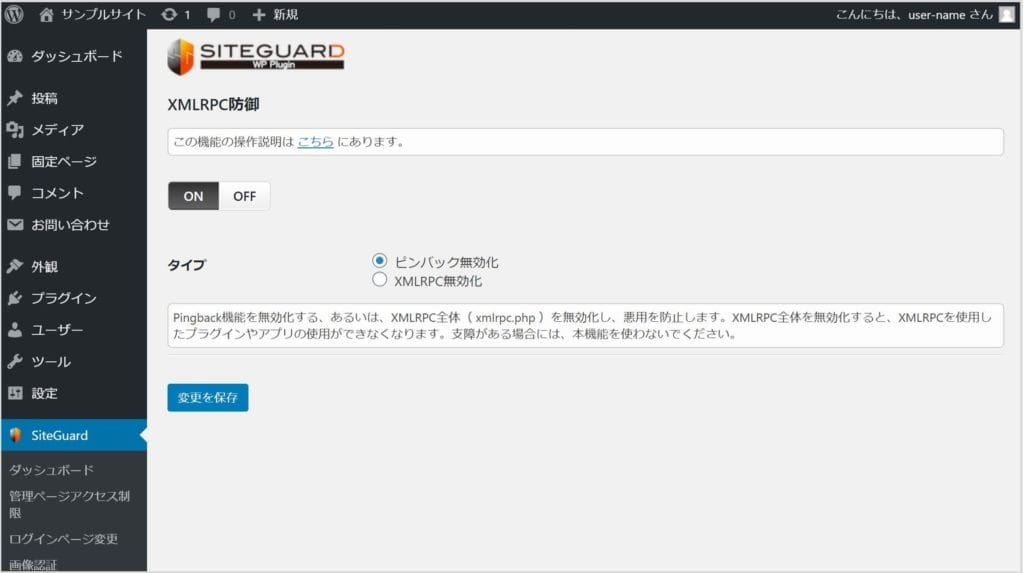The width and height of the screenshot is (1024, 573).
Task: Click the サンプルサイト site name link
Action: click(x=103, y=14)
